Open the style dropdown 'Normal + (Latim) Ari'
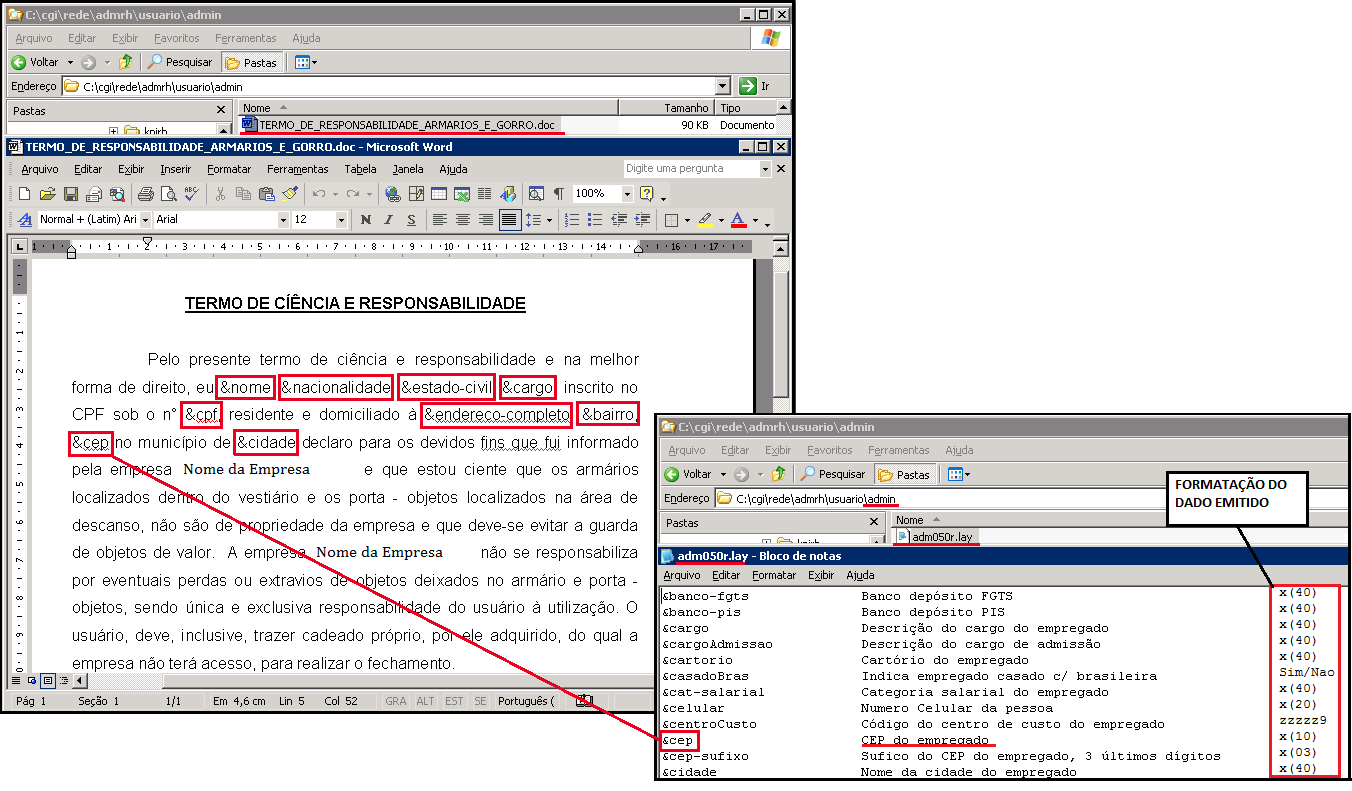The height and width of the screenshot is (791, 1352). point(145,220)
